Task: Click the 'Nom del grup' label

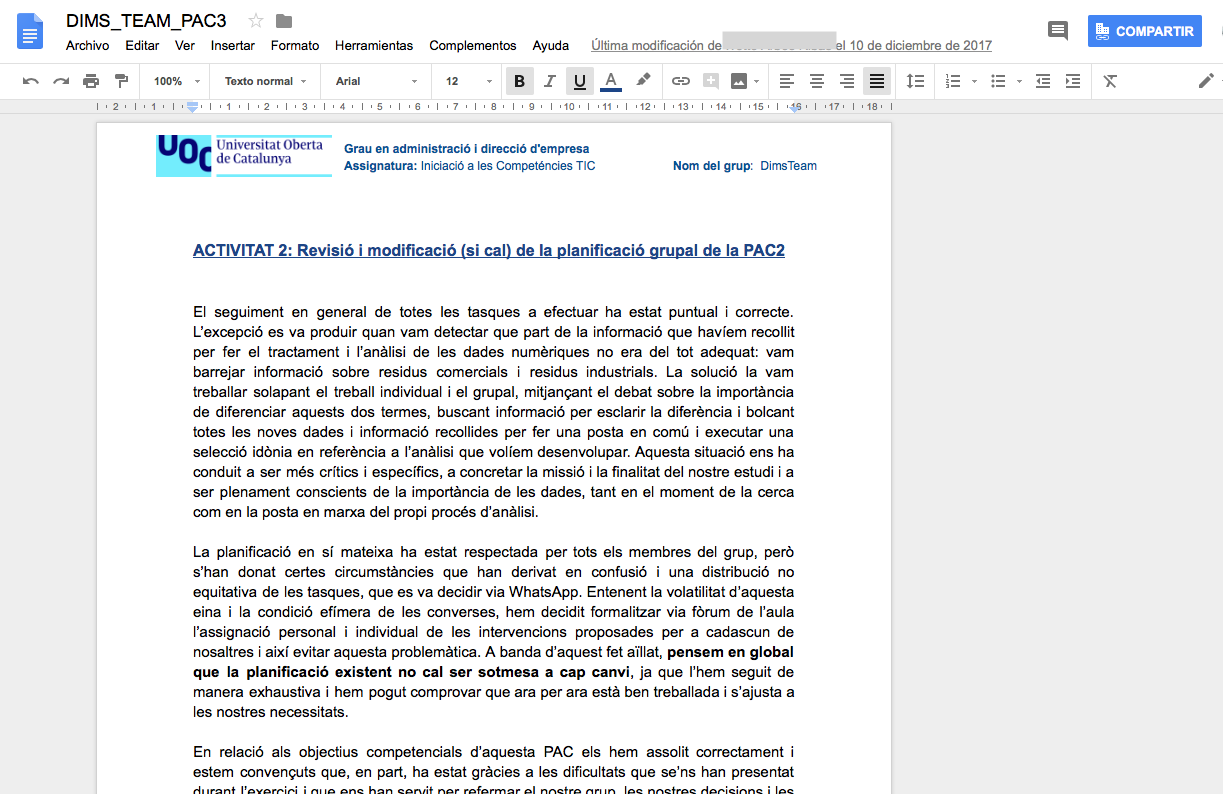Action: [713, 166]
